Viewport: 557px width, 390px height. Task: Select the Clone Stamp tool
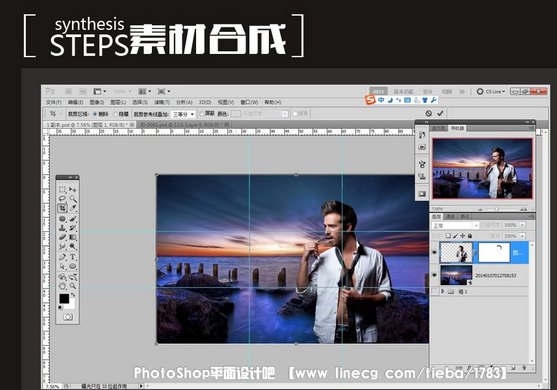point(63,228)
